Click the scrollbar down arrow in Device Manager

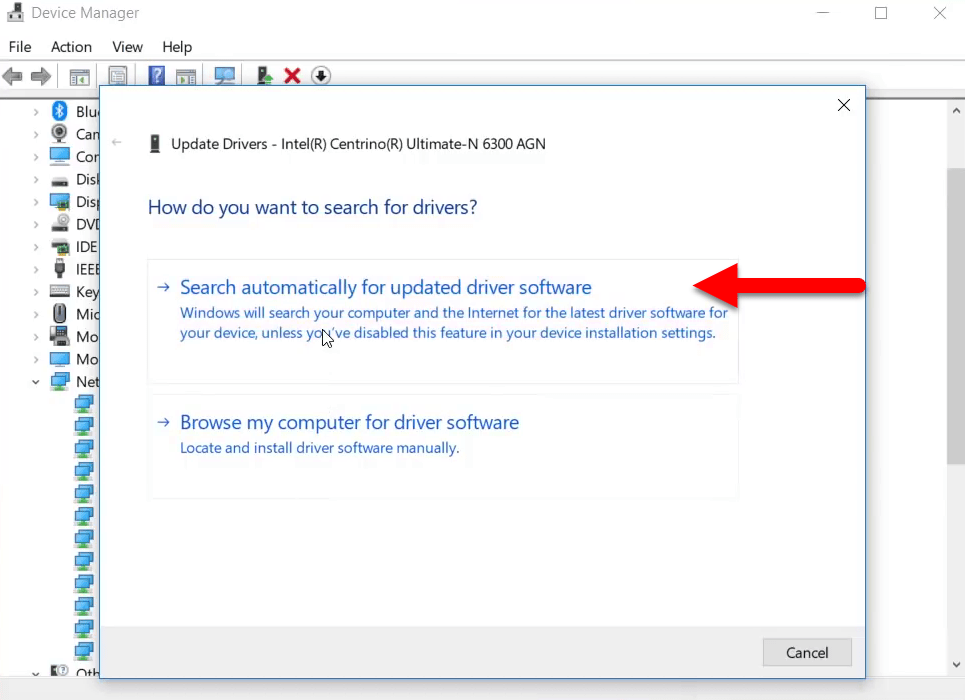[956, 665]
